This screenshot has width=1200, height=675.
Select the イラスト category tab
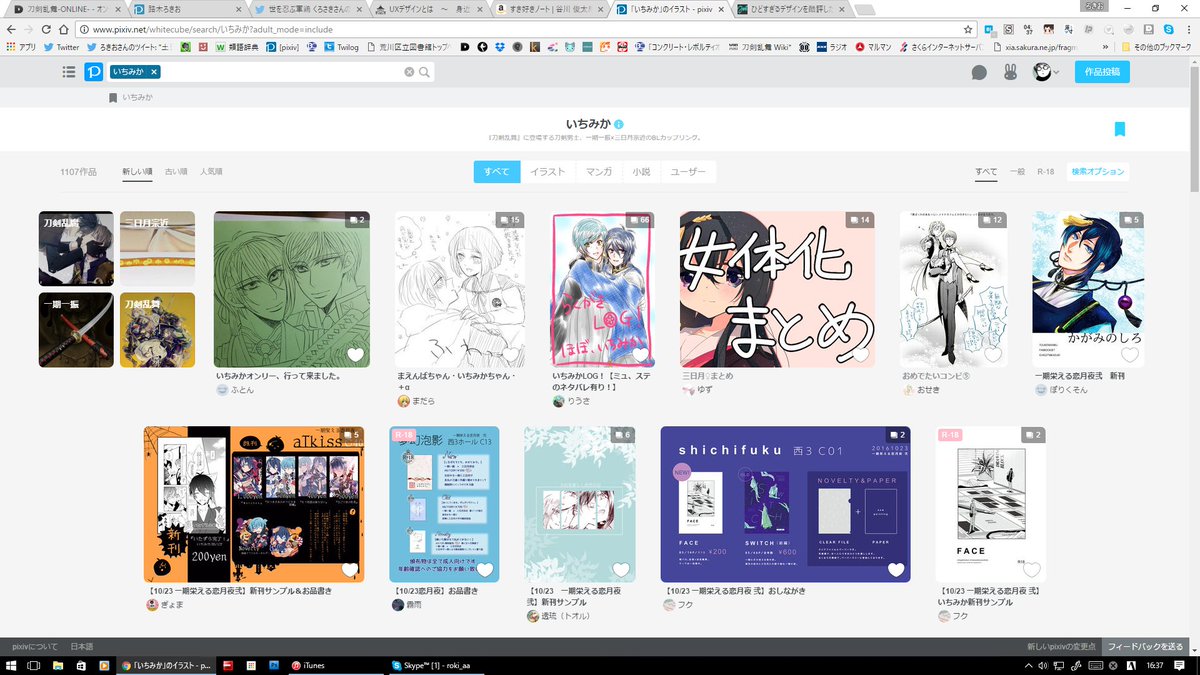click(x=548, y=172)
